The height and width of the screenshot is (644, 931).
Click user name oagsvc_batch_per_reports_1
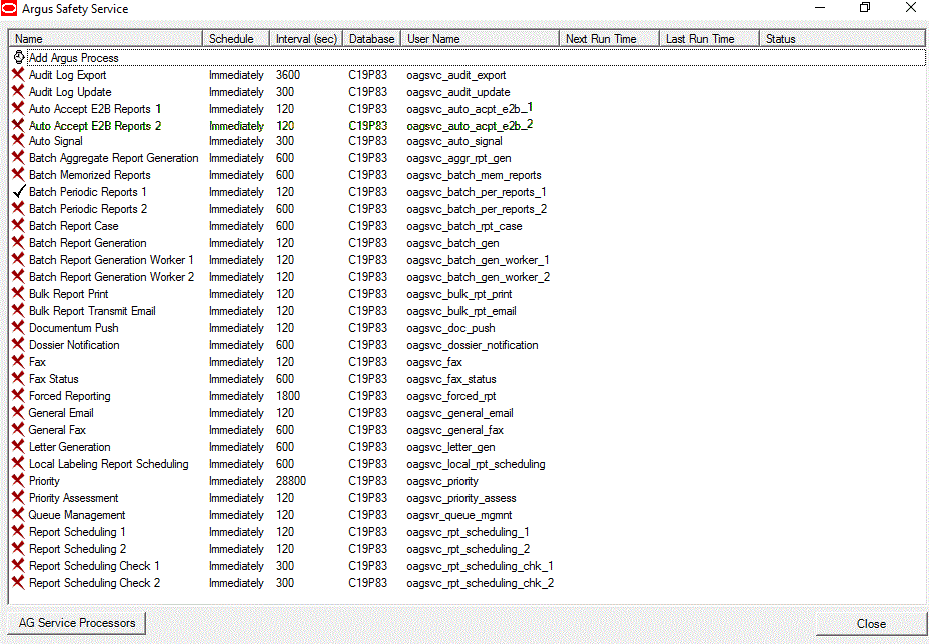(x=476, y=192)
